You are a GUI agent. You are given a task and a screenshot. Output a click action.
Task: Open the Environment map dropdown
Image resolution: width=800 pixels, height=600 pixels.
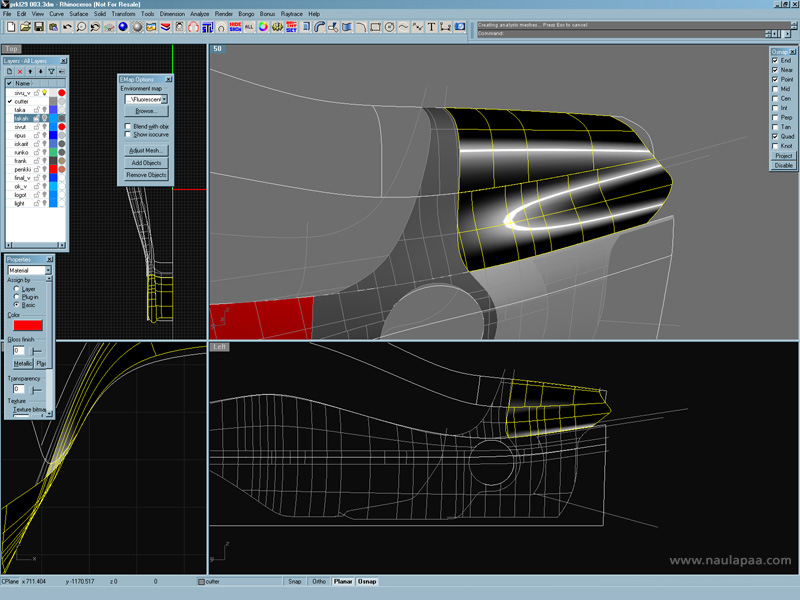[x=164, y=99]
